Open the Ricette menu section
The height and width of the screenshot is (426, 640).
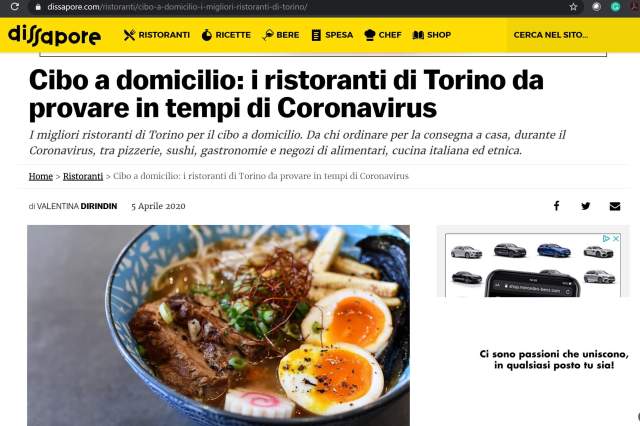(226, 35)
